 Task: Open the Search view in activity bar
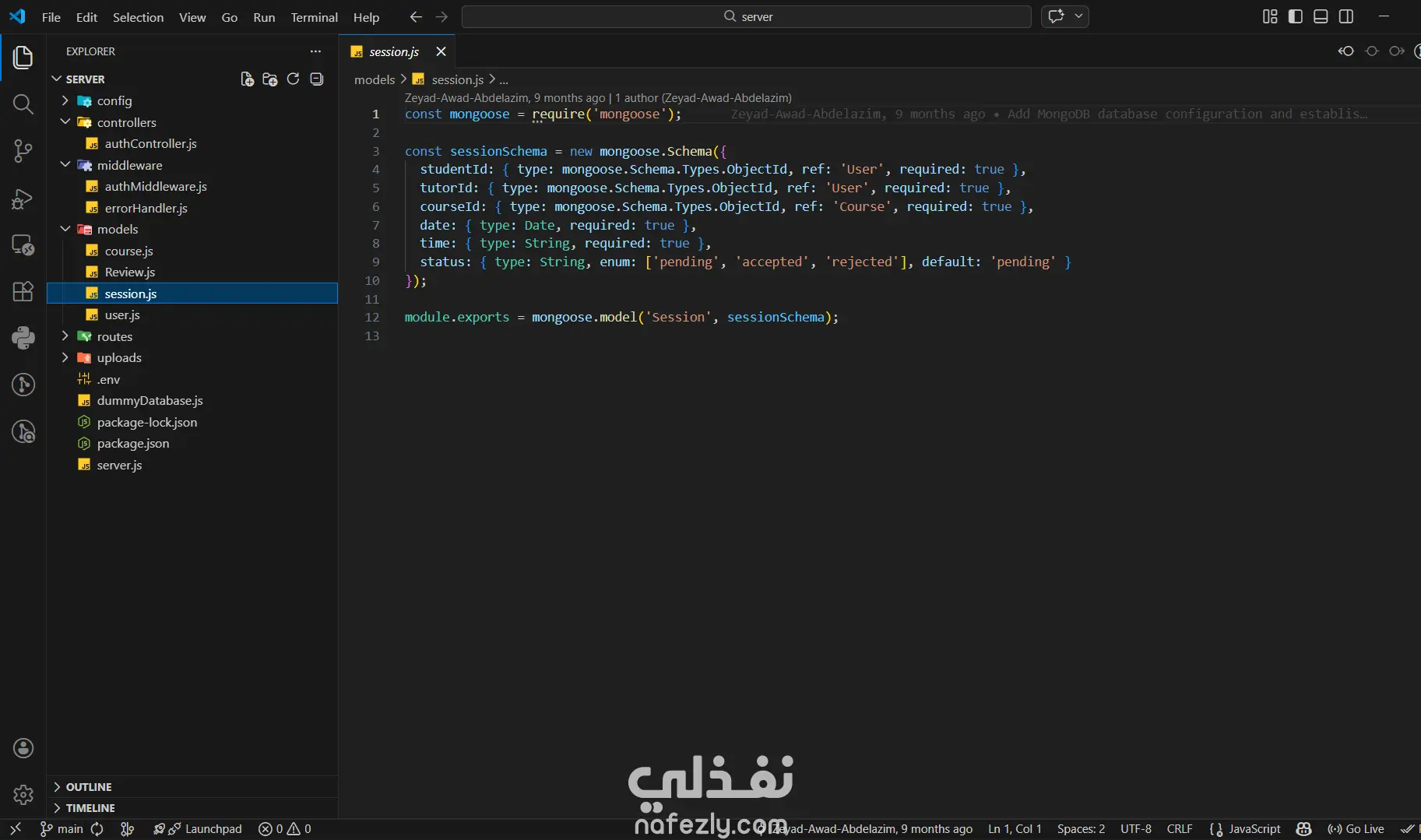(23, 104)
